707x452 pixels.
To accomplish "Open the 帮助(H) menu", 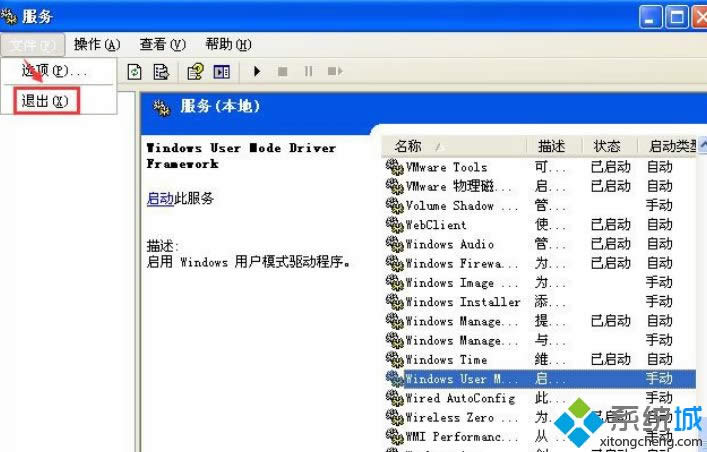I will [228, 44].
